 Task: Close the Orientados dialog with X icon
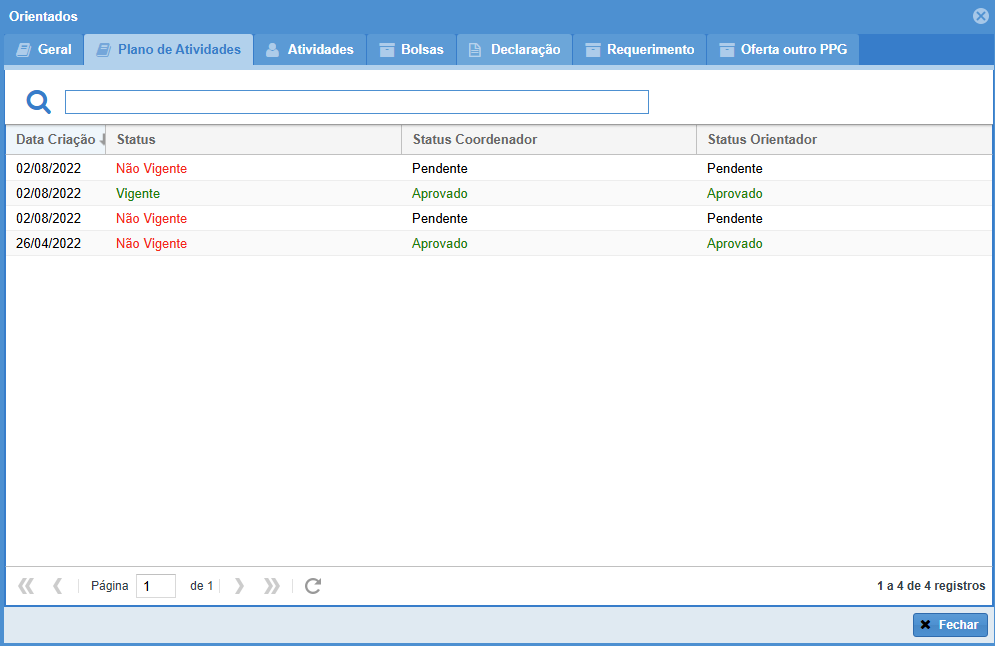pos(980,16)
